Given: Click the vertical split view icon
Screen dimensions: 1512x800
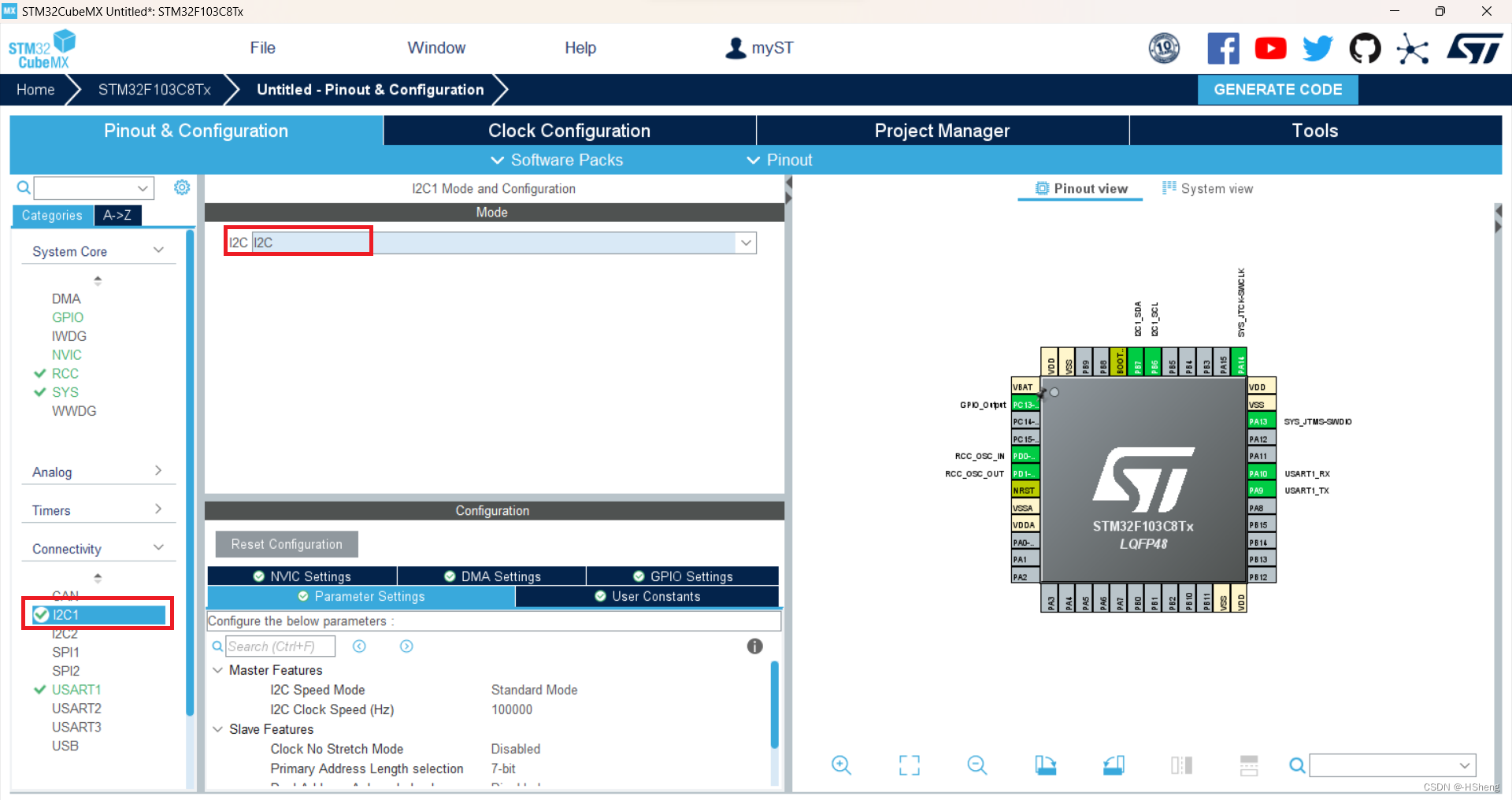Looking at the screenshot, I should (1249, 765).
